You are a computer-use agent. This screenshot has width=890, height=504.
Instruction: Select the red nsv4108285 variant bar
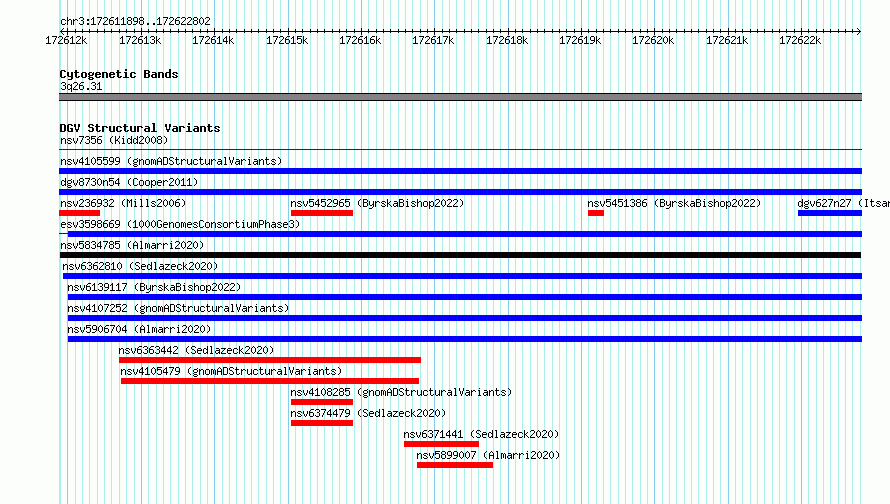[322, 402]
